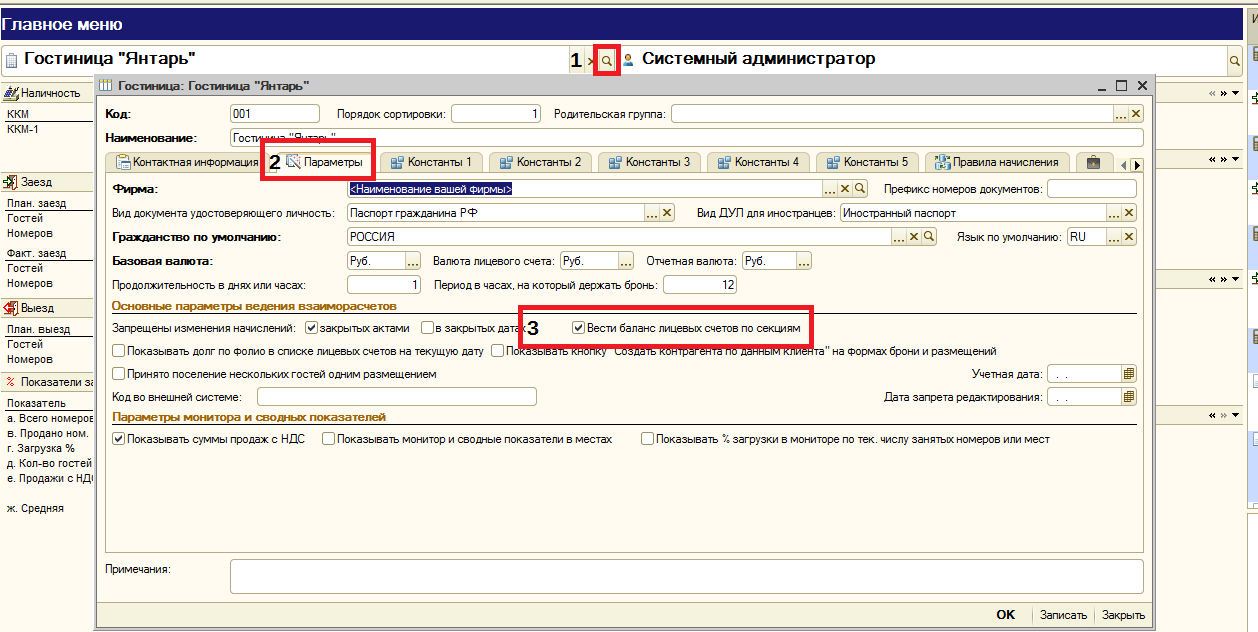This screenshot has width=1258, height=632.
Task: Click the Заезд panel icon
Action: click(x=11, y=182)
